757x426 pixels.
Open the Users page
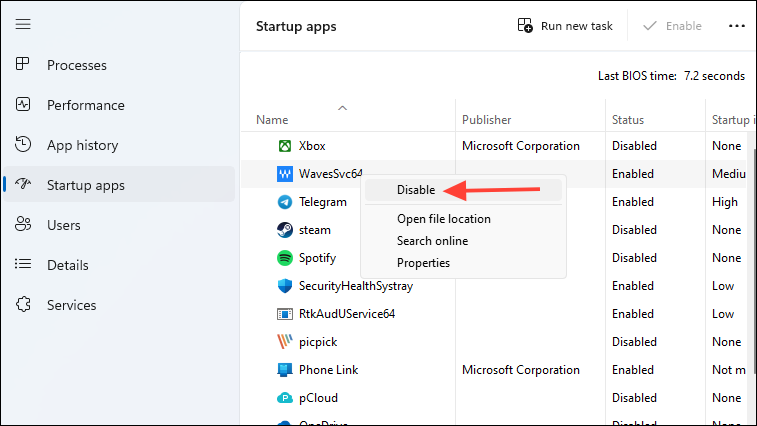[x=64, y=225]
